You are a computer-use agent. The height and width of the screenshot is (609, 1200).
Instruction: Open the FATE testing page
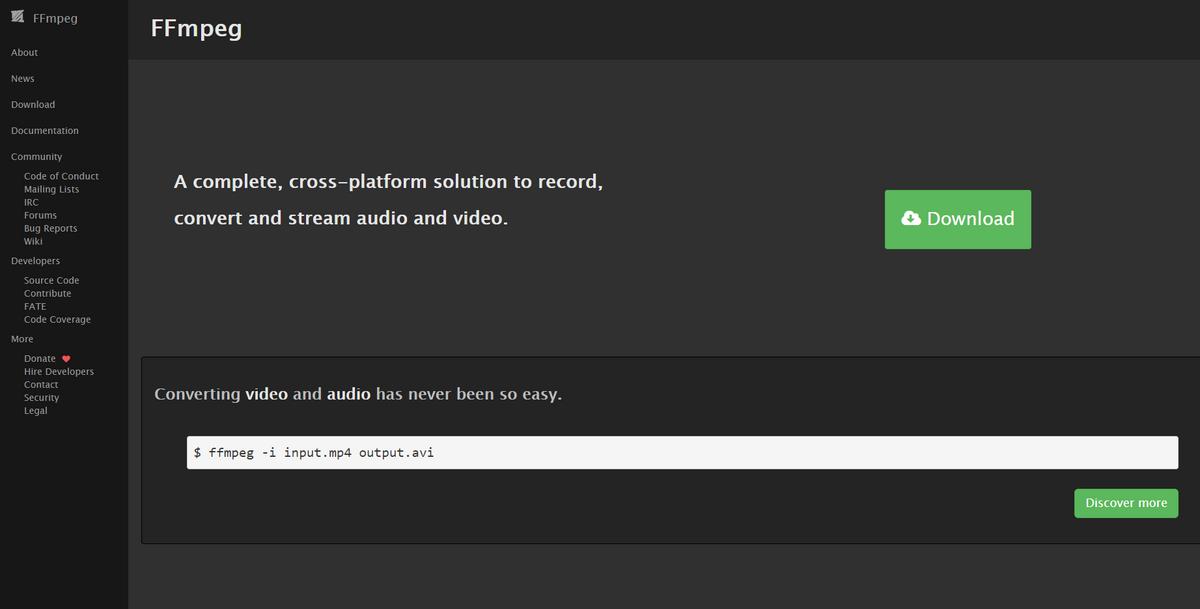coord(35,306)
